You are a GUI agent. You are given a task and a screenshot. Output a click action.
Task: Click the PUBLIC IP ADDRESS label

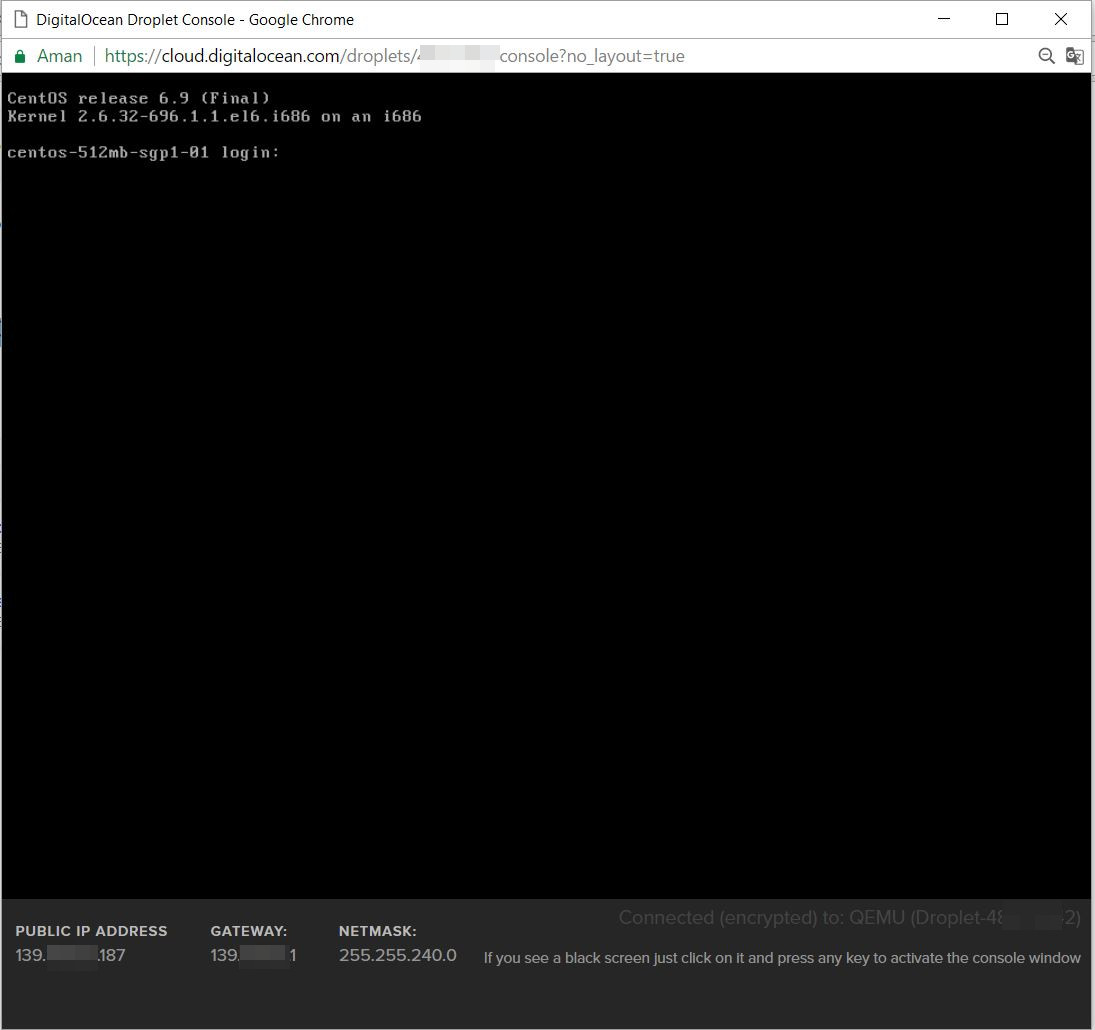[91, 931]
